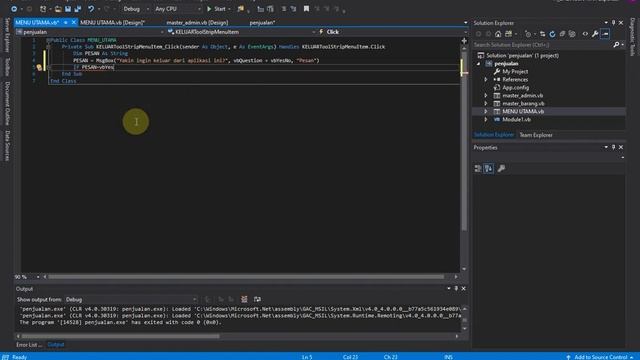Click the Solution Explorer search magnifier icon
This screenshot has height=360, width=640.
point(616,44)
